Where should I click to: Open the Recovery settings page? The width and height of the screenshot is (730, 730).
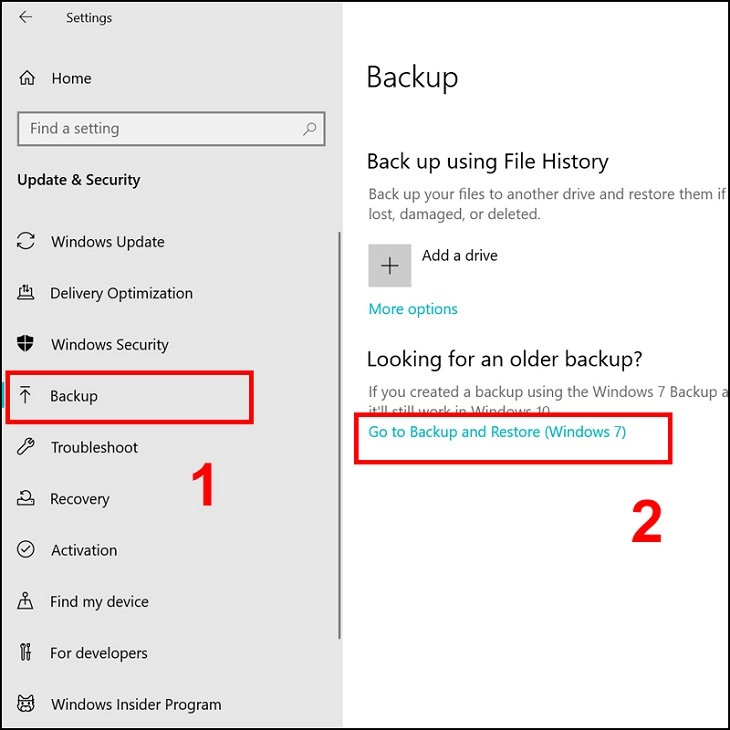pyautogui.click(x=80, y=499)
